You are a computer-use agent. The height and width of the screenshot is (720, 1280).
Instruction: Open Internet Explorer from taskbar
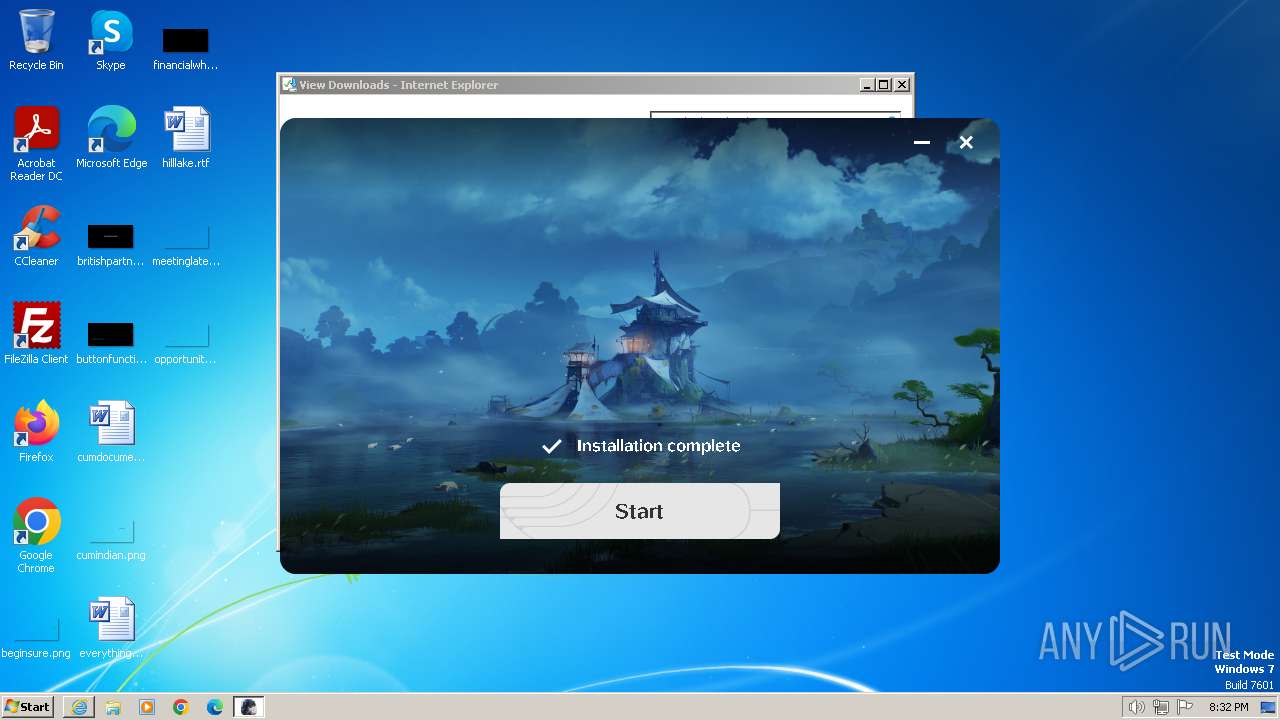[x=79, y=707]
